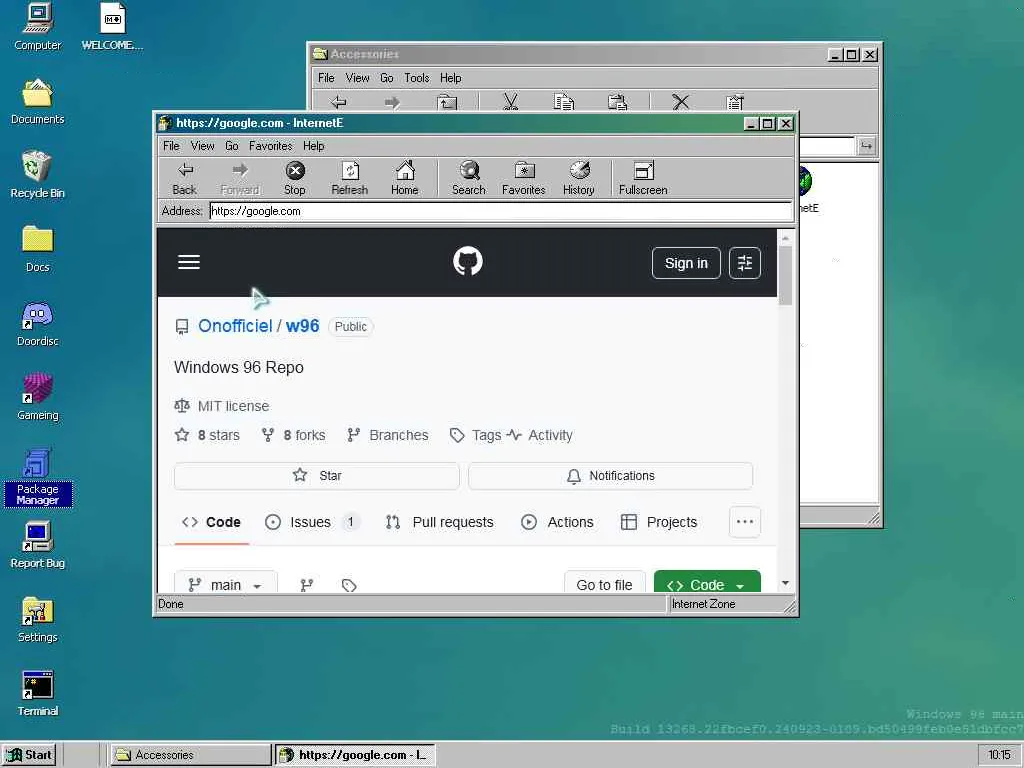Screen dimensions: 1024x768
Task: Refresh the page in InternetE
Action: (349, 178)
